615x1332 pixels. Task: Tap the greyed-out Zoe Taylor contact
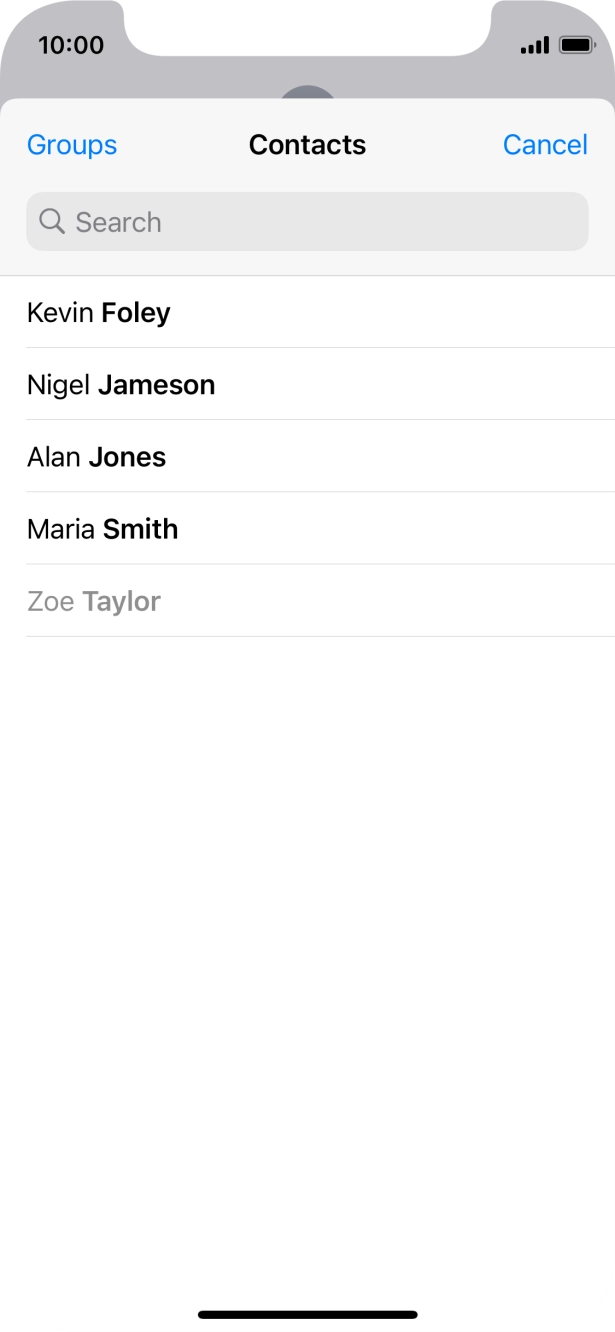94,601
